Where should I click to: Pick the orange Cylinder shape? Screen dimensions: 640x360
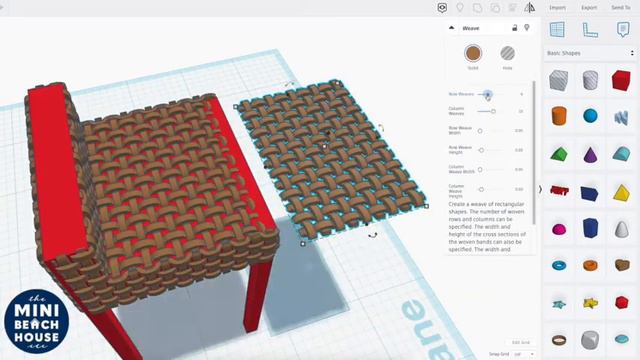click(x=559, y=116)
